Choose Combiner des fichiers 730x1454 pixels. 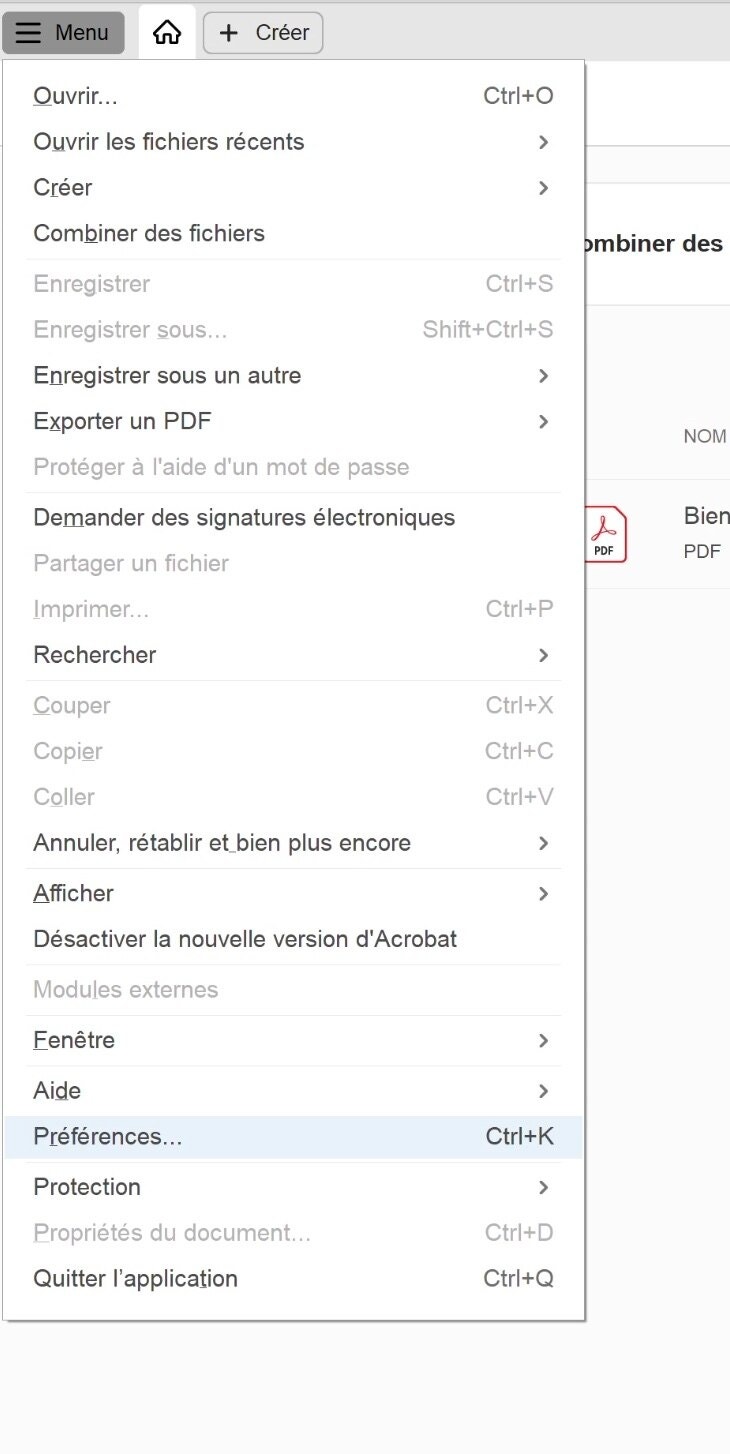[x=149, y=234]
